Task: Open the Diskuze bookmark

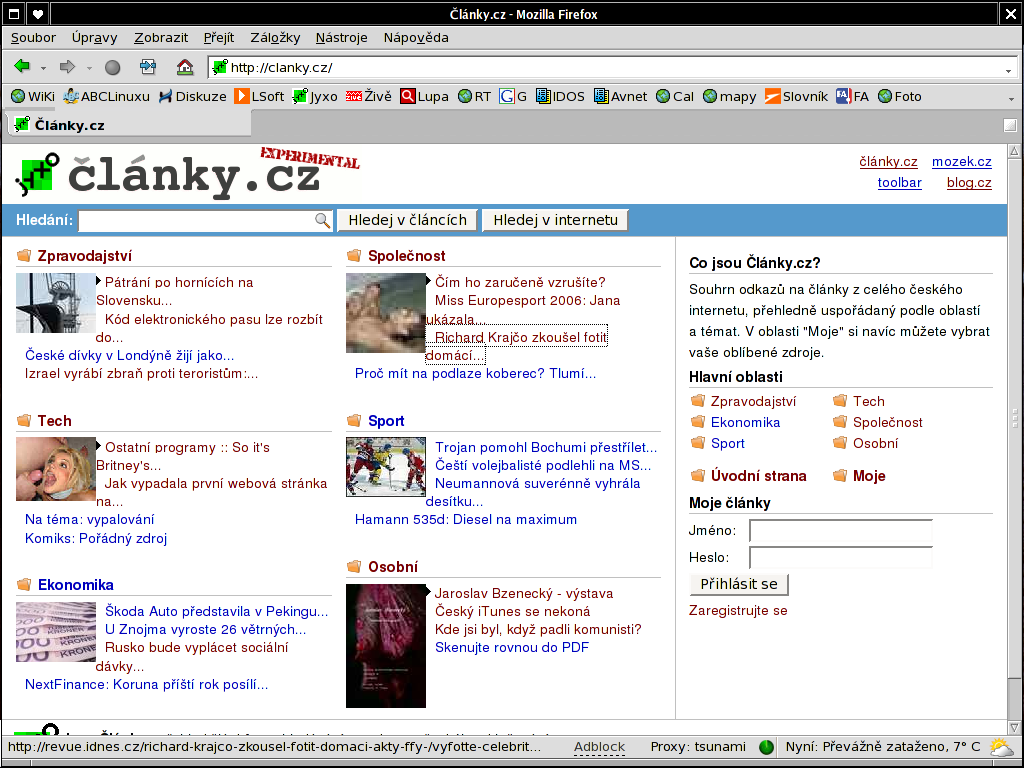Action: 192,97
